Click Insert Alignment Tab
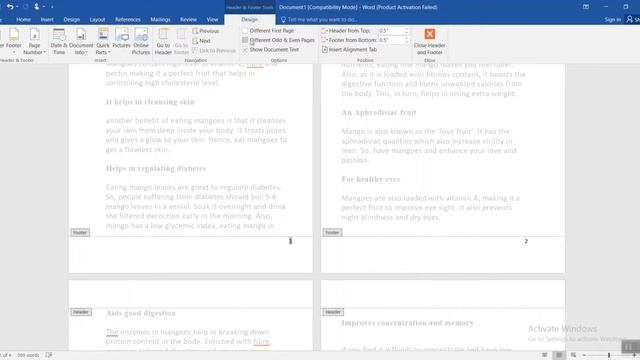The width and height of the screenshot is (640, 360). pyautogui.click(x=349, y=49)
